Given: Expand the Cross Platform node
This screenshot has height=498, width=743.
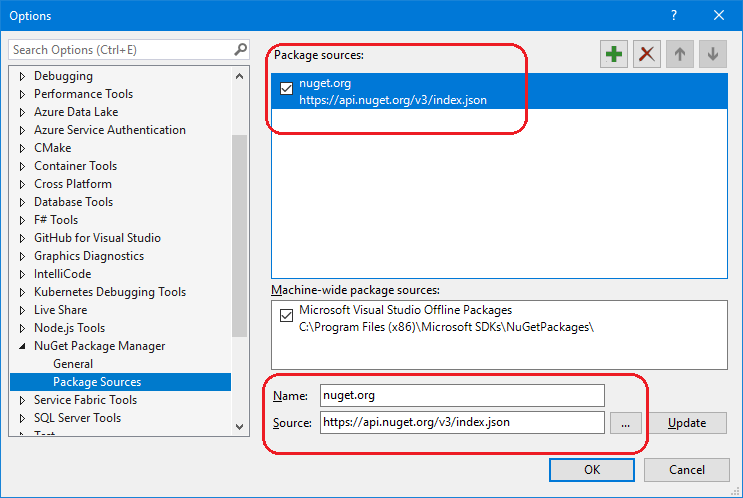Looking at the screenshot, I should (x=22, y=184).
